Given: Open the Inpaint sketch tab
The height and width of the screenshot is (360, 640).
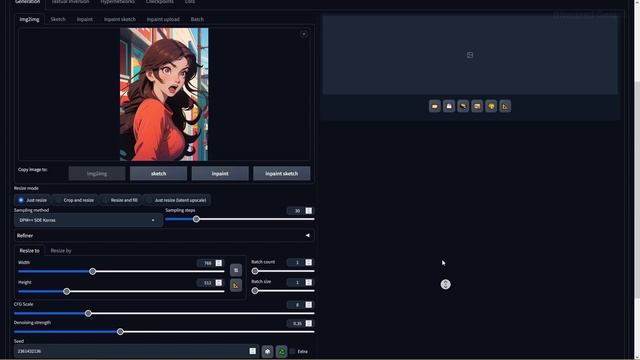Looking at the screenshot, I should (120, 19).
